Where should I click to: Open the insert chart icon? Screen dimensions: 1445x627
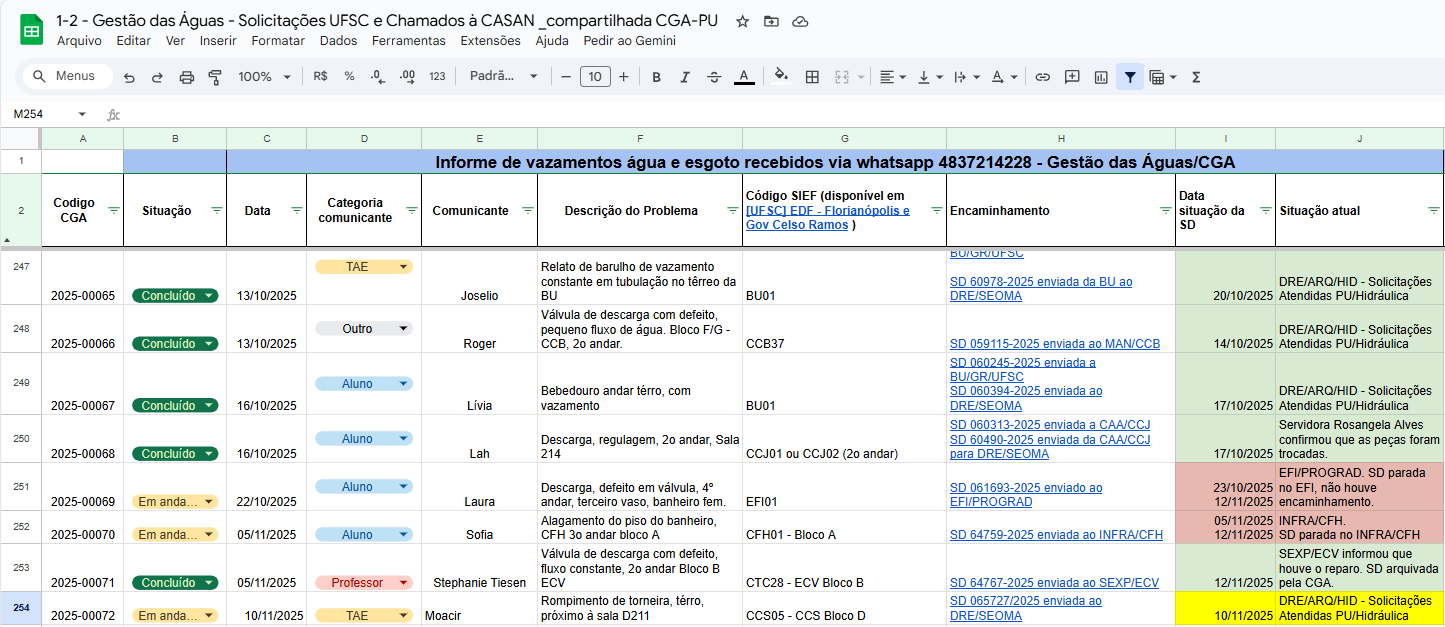(1100, 76)
